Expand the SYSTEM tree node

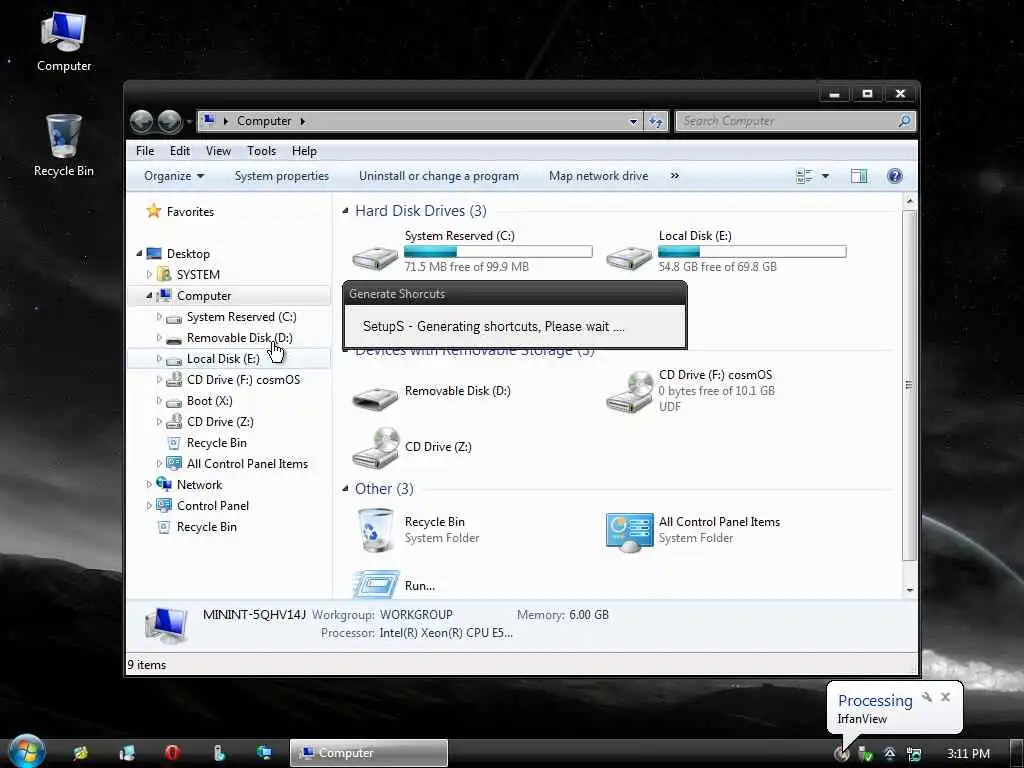[149, 274]
